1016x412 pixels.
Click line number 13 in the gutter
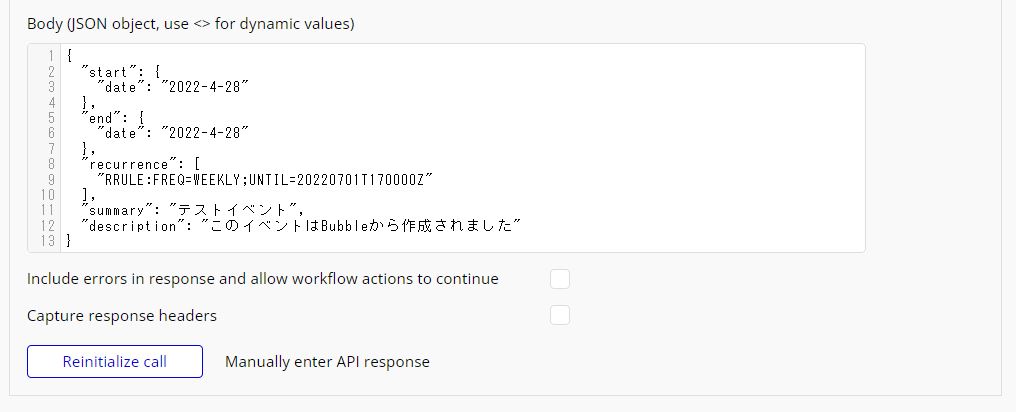pos(48,241)
